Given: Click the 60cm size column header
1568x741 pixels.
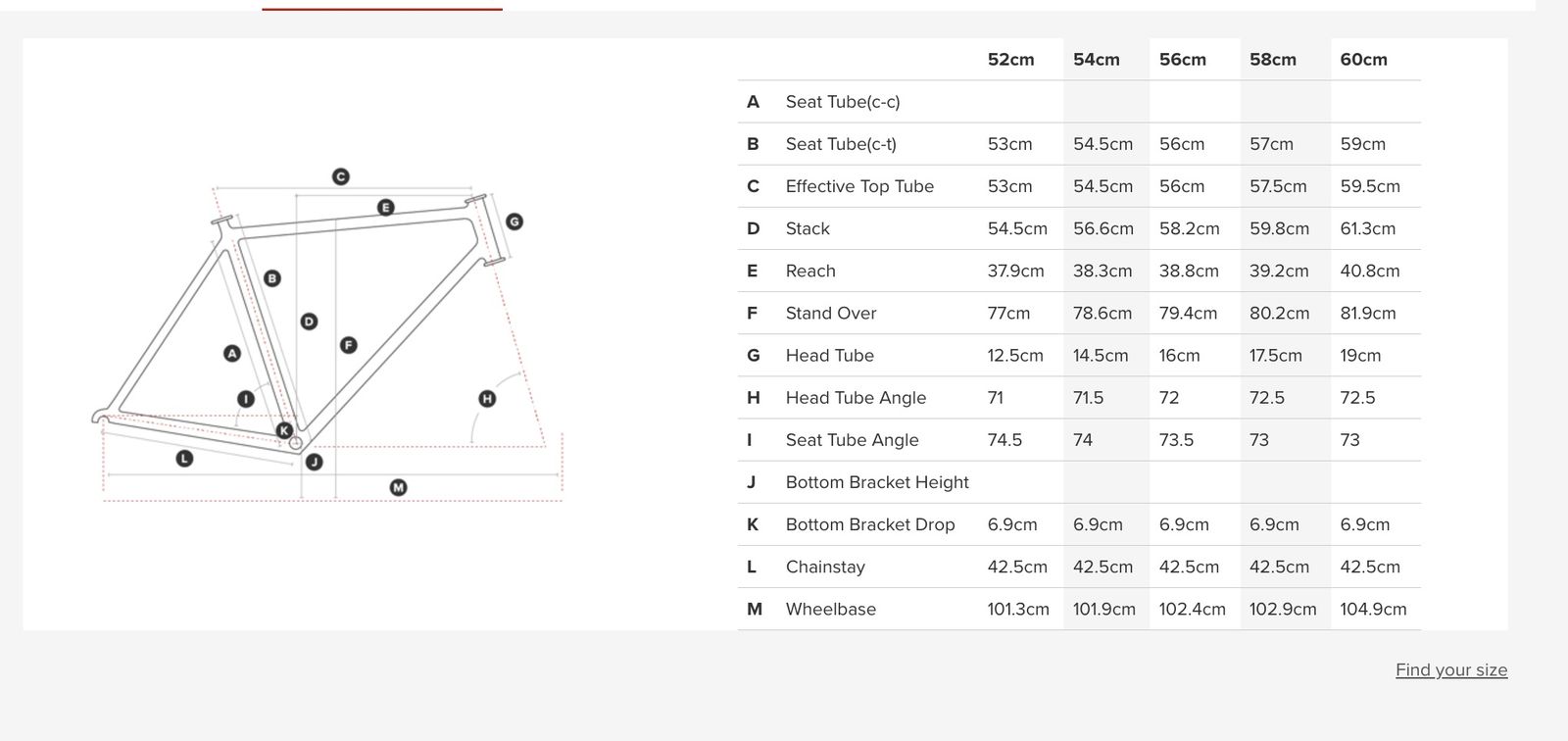Looking at the screenshot, I should (x=1363, y=60).
